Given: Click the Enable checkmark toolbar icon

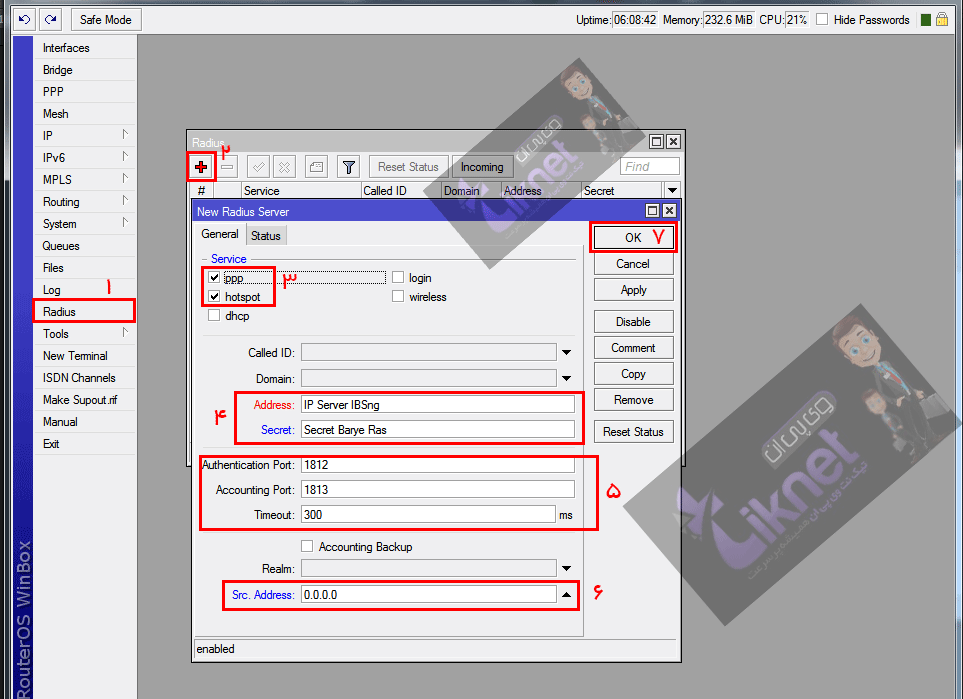Looking at the screenshot, I should 257,167.
